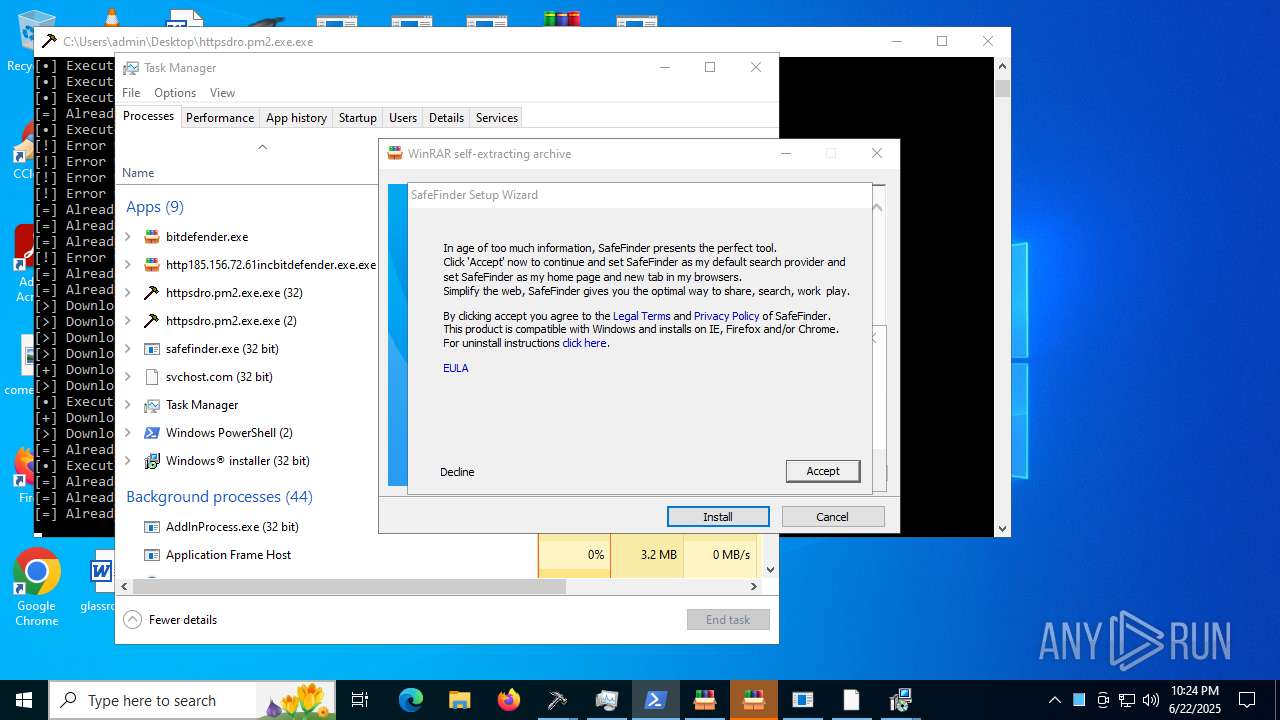Open Microsoft Edge from the taskbar
The height and width of the screenshot is (720, 1280).
tap(411, 700)
